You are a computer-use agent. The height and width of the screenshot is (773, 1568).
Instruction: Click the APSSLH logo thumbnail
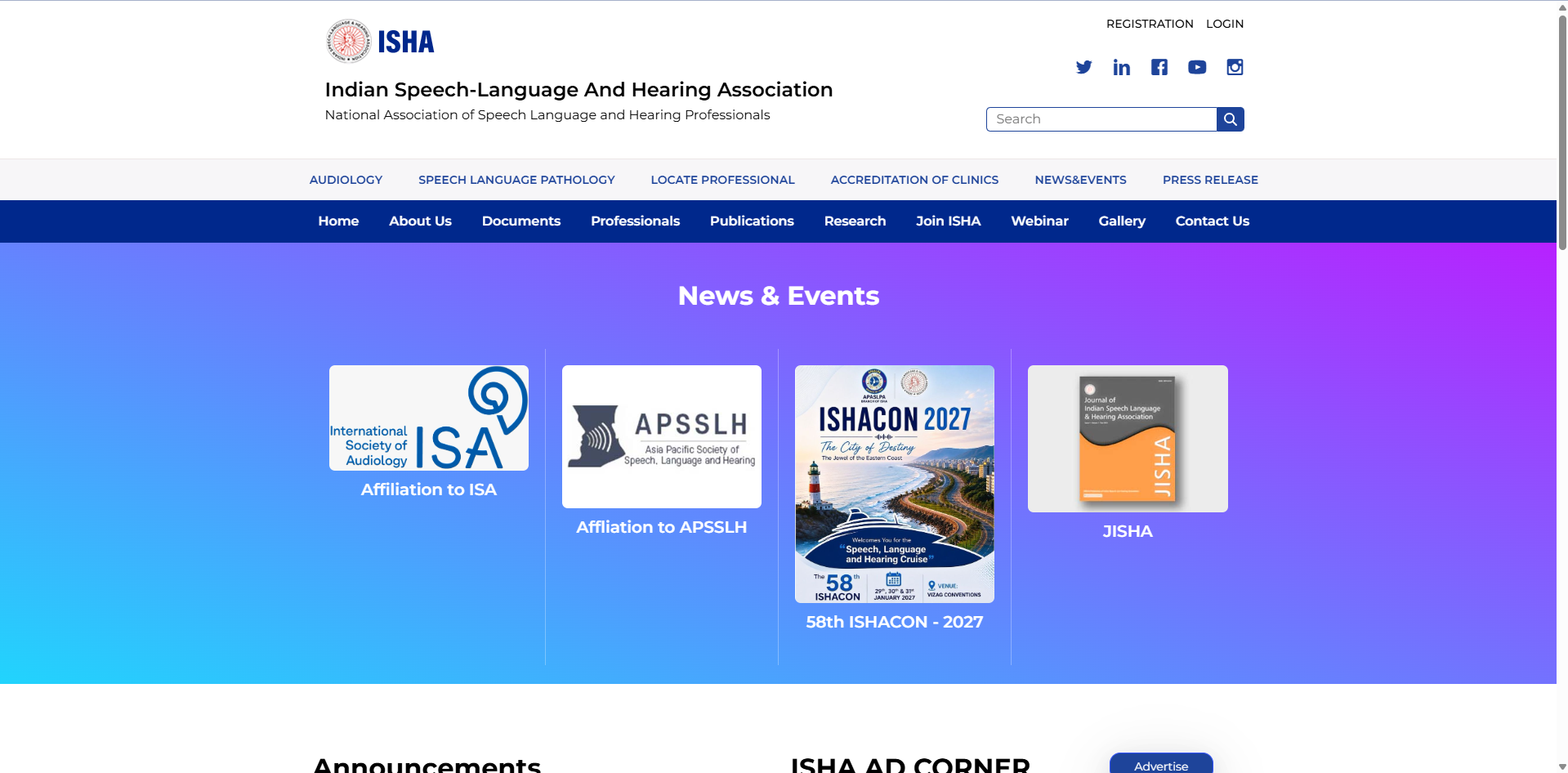pyautogui.click(x=662, y=436)
